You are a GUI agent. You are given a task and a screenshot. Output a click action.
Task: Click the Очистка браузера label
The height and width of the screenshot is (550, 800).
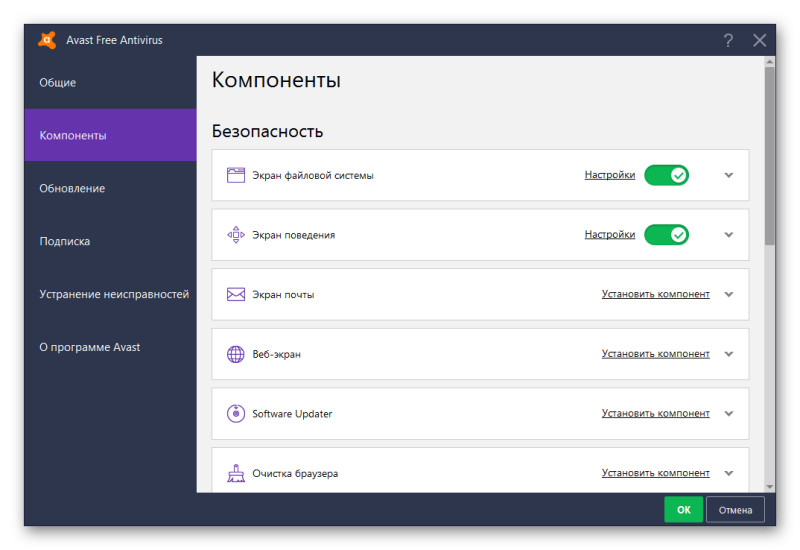295,473
